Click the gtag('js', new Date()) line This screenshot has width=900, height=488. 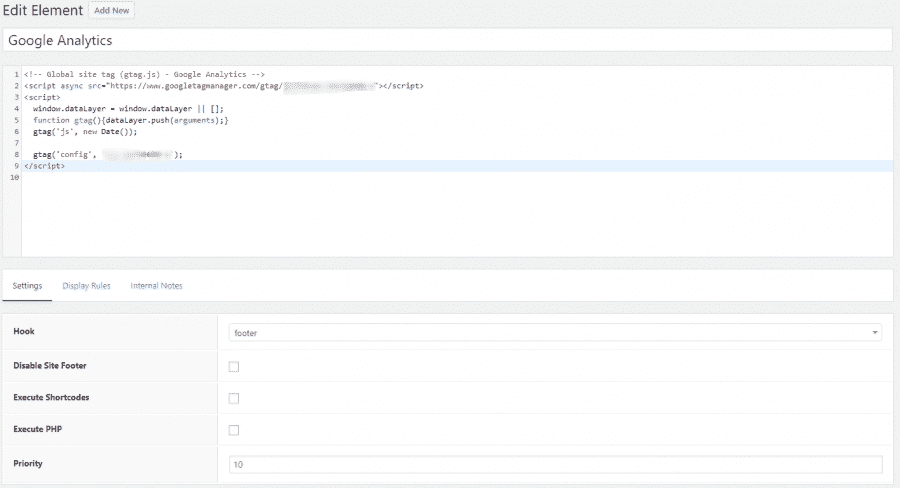[85, 131]
